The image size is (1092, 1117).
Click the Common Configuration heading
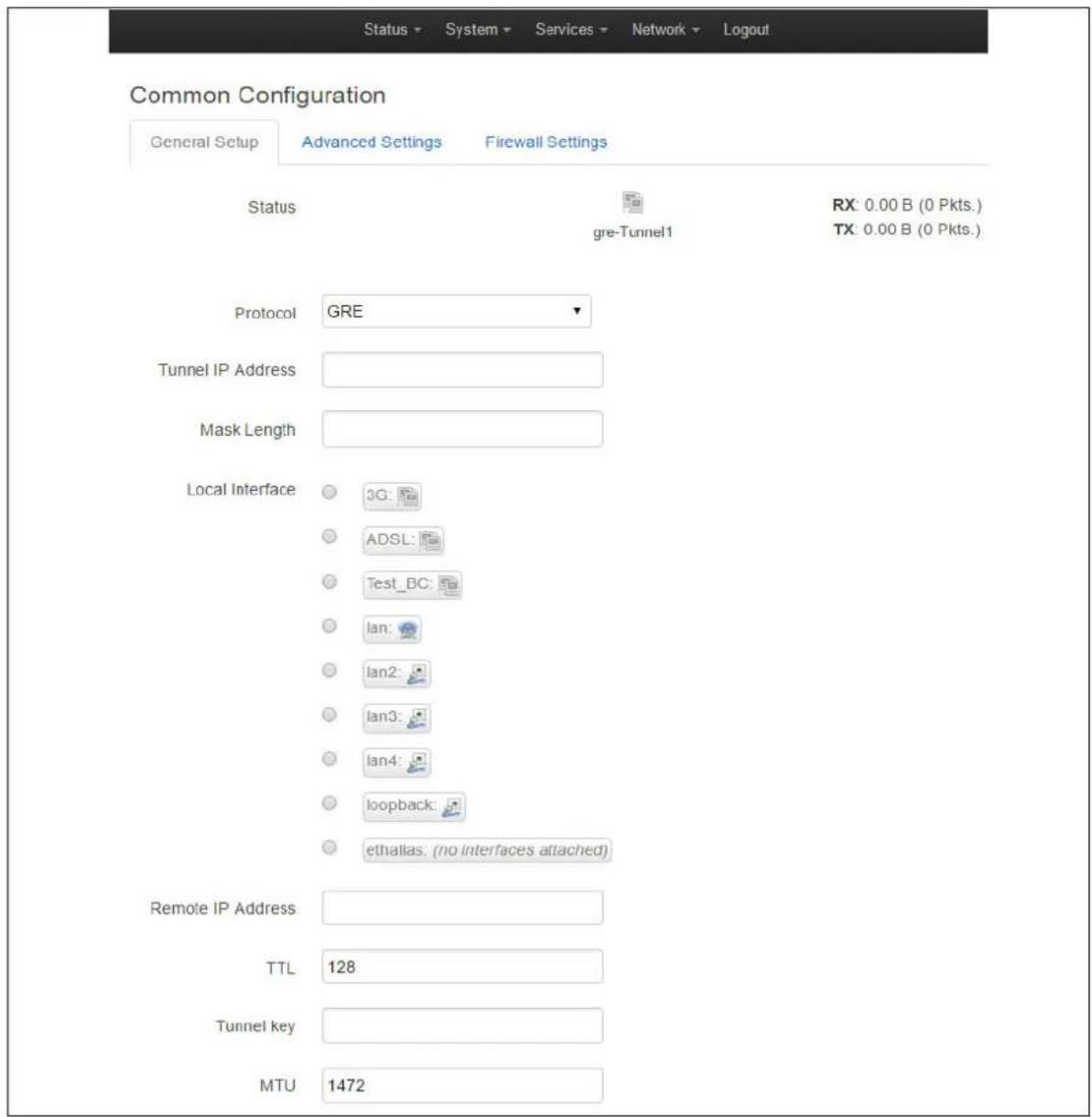coord(257,95)
